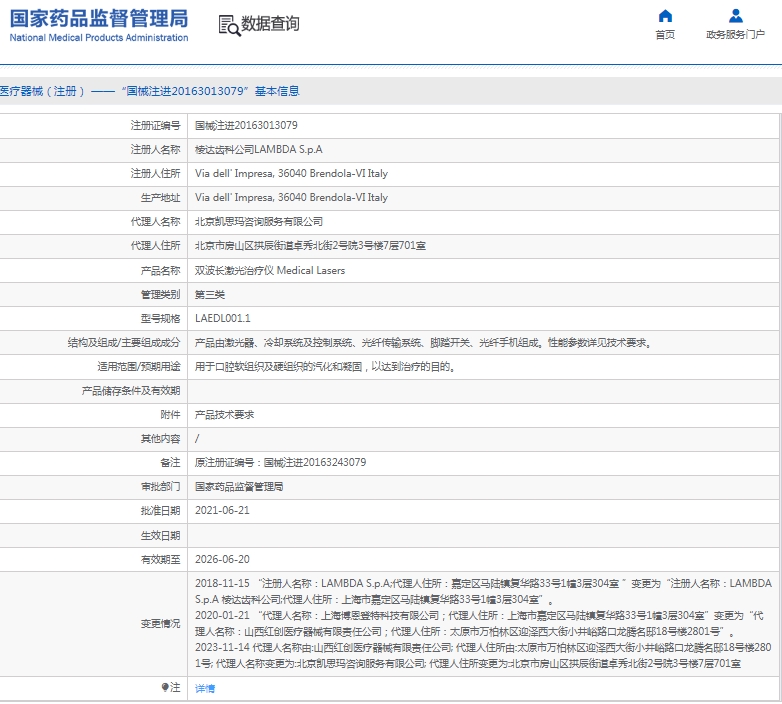Click the 结构及组成 description text

pyautogui.click(x=423, y=343)
